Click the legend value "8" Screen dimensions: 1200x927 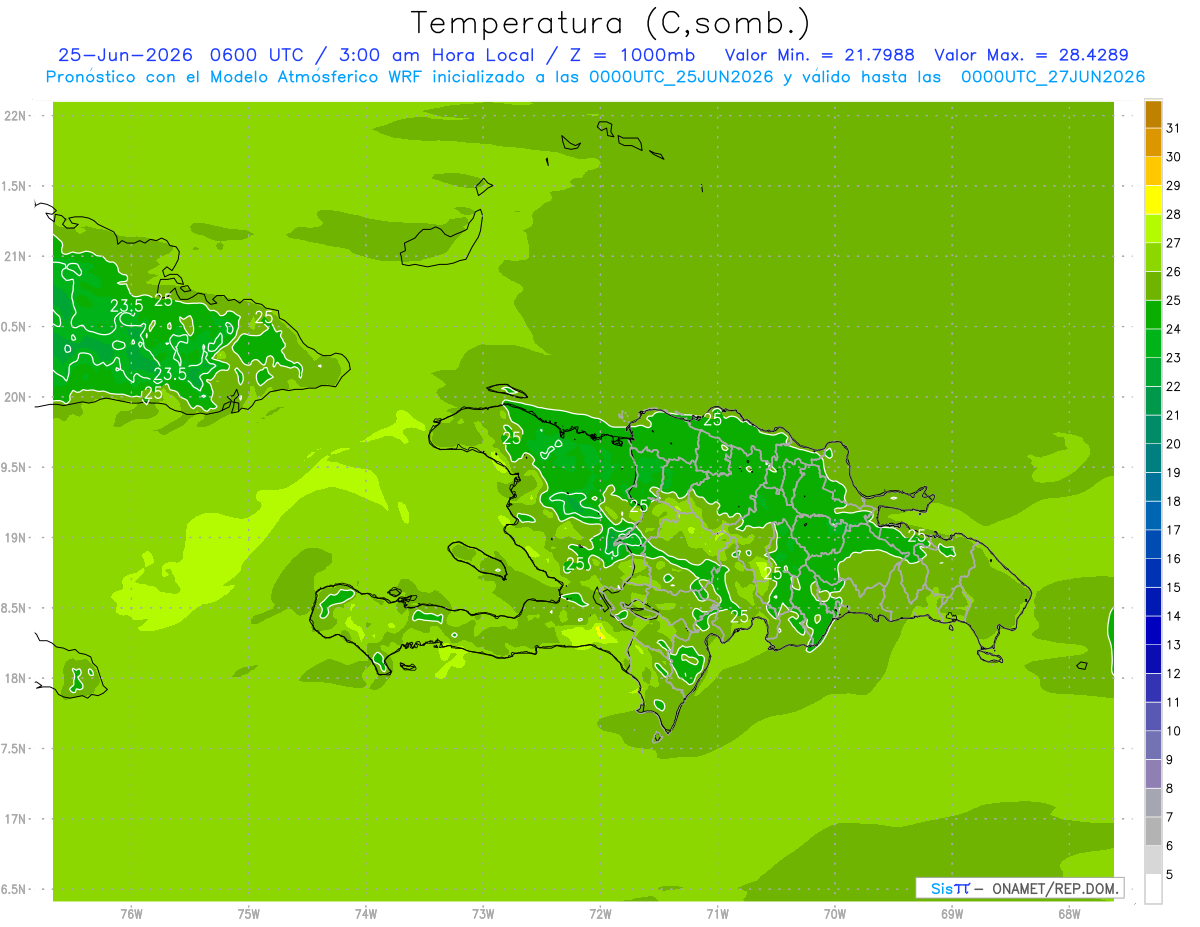[x=1170, y=788]
